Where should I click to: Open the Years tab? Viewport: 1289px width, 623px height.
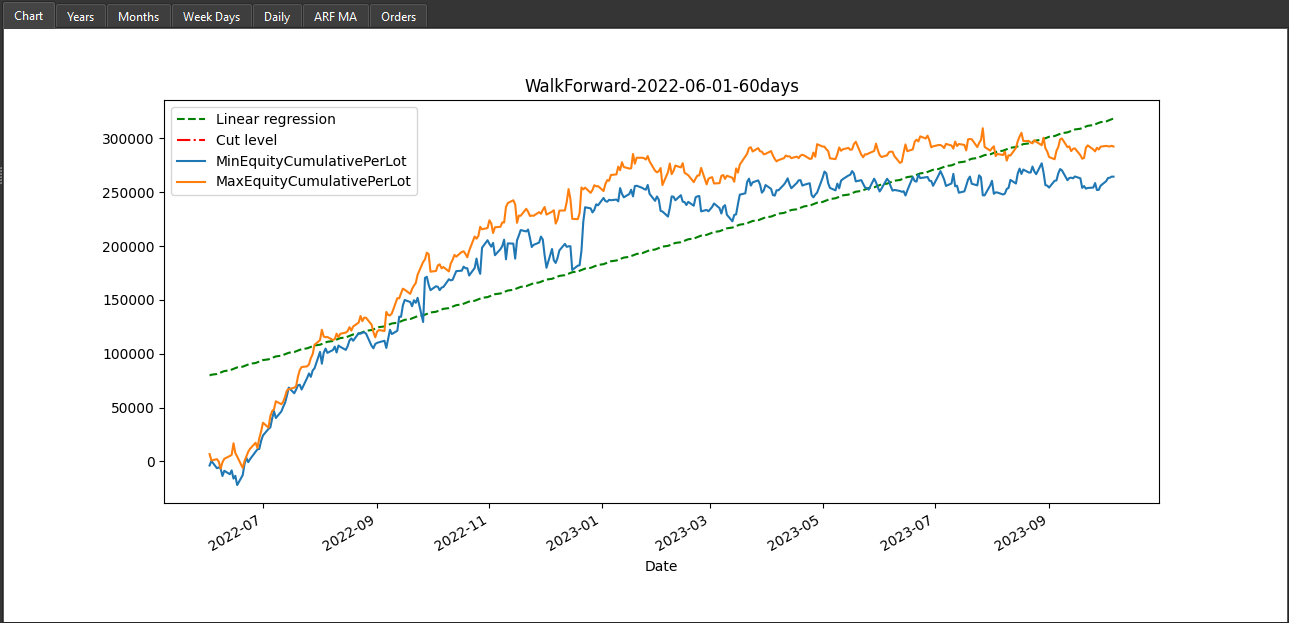tap(80, 16)
